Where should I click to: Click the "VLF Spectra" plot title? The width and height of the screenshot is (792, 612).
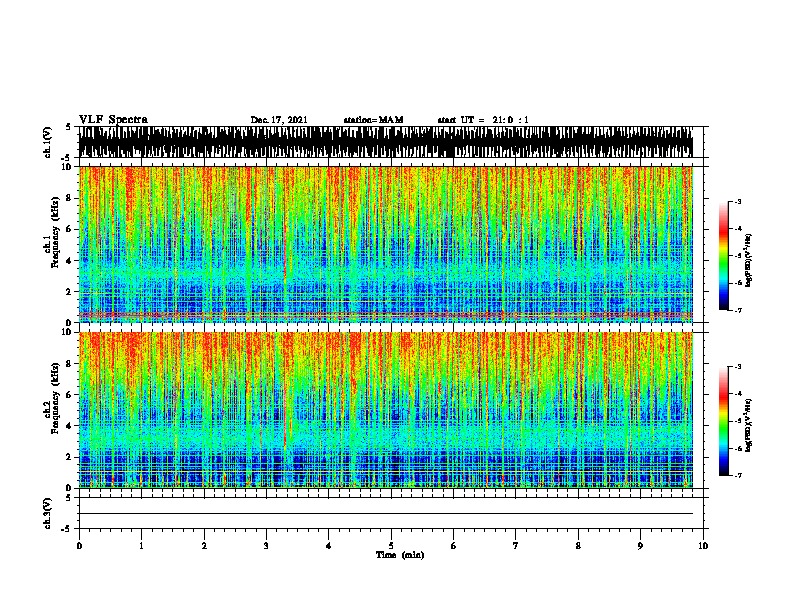tap(113, 120)
